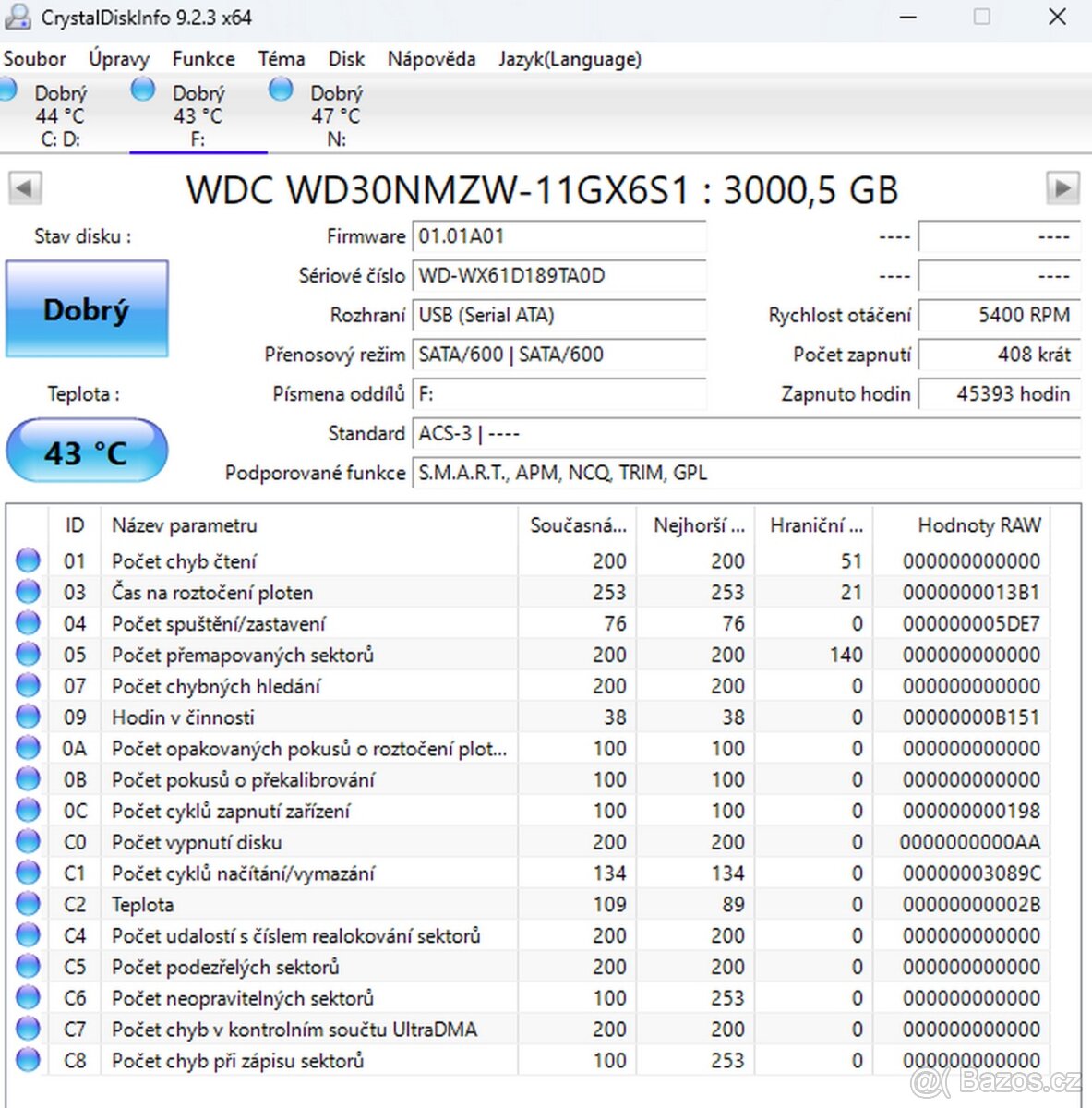1092x1108 pixels.
Task: Click the 43 °C temperature button
Action: point(87,452)
